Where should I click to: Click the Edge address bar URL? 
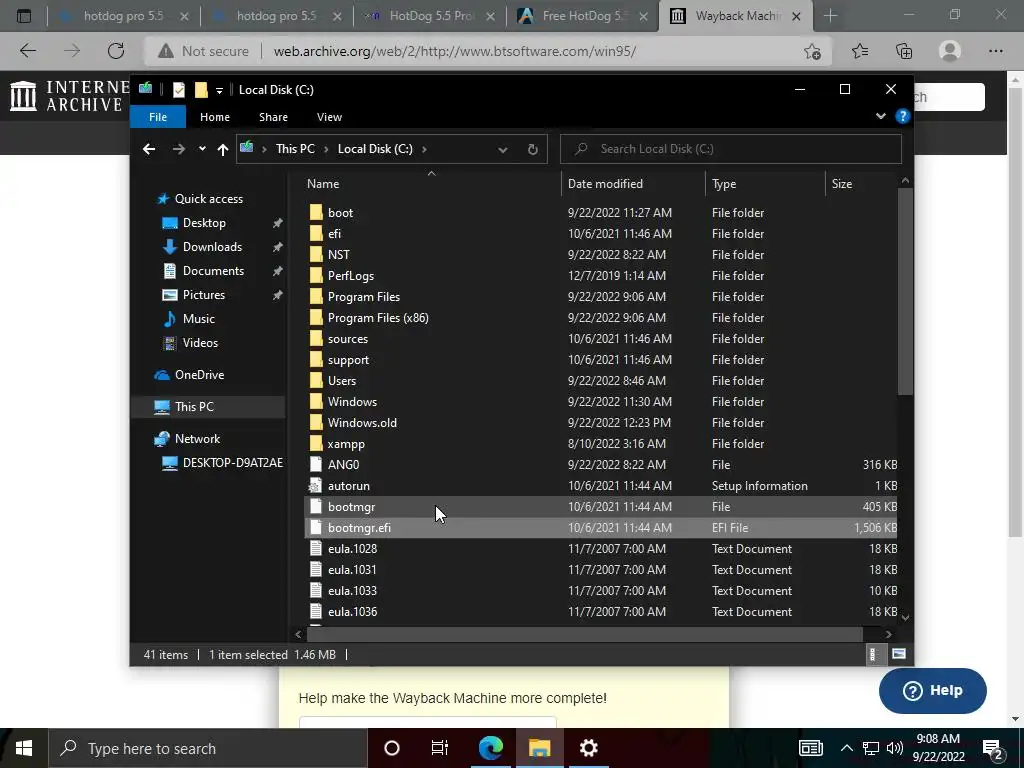coord(455,51)
